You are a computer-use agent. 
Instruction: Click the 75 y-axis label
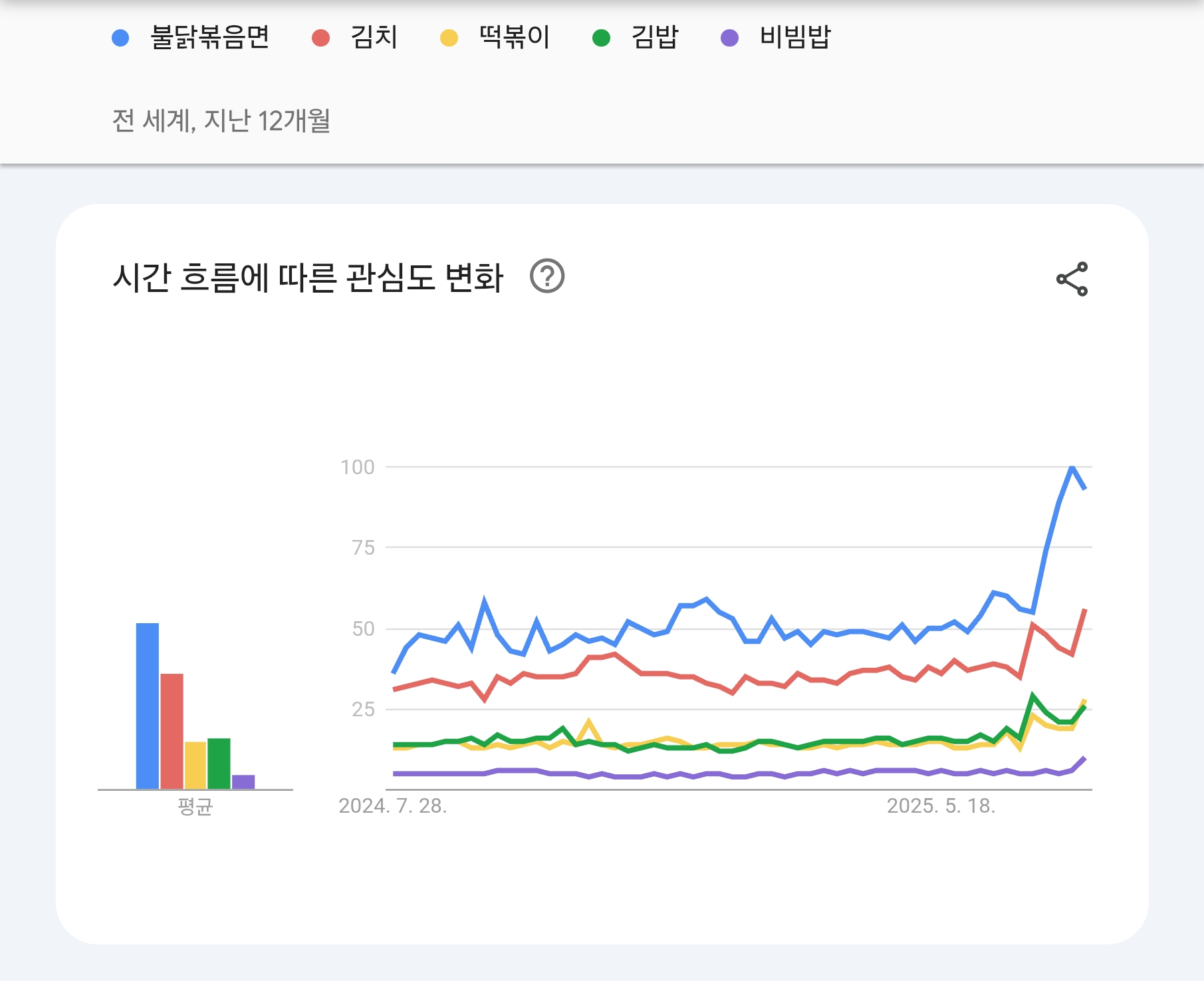(x=364, y=547)
